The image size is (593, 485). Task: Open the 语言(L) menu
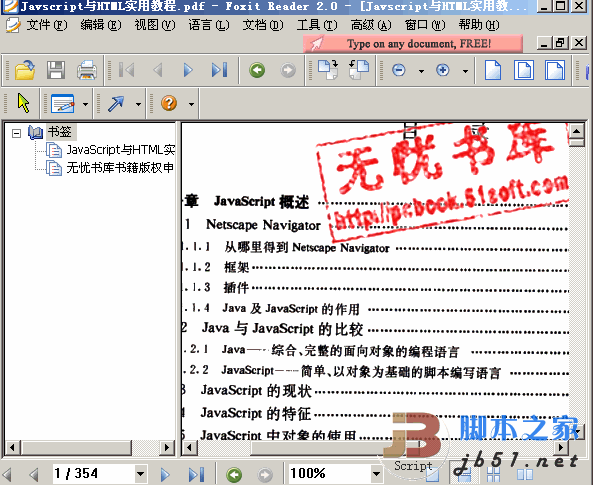(x=209, y=25)
